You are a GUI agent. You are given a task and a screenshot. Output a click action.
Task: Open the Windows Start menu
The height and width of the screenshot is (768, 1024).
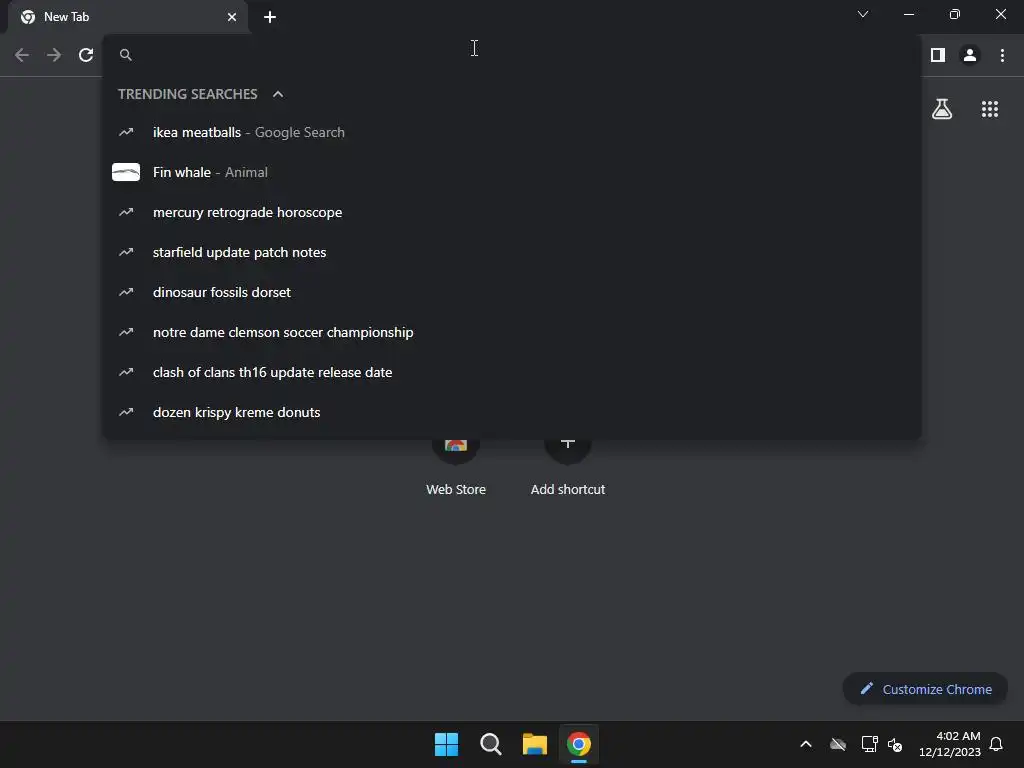click(x=447, y=744)
